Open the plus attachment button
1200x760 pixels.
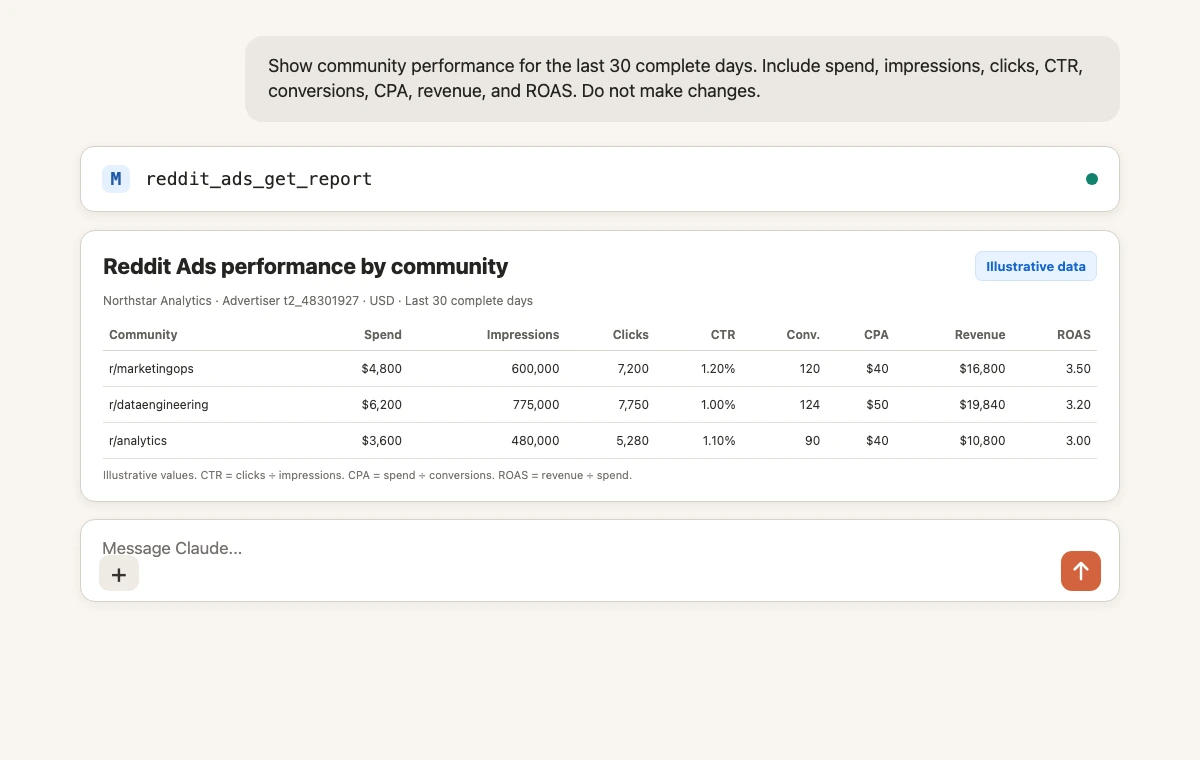tap(119, 574)
